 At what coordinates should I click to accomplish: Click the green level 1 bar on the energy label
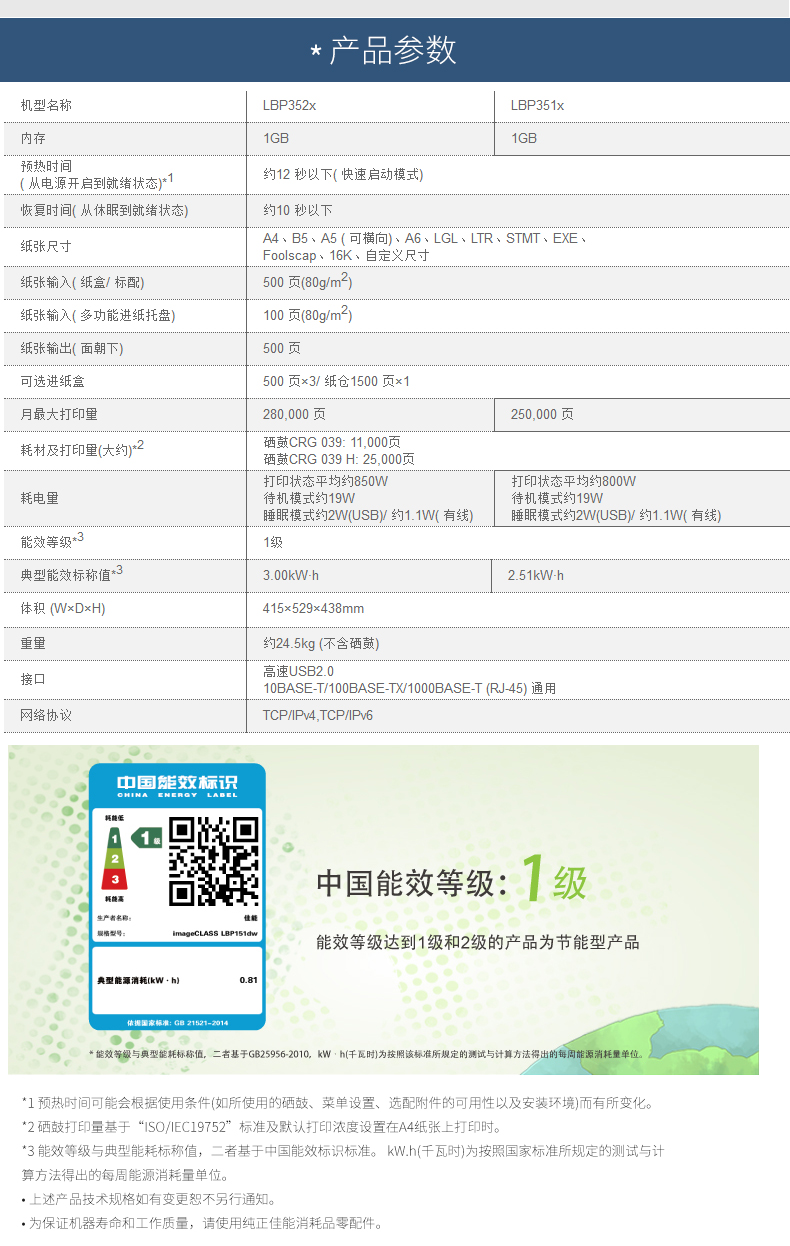click(x=116, y=838)
